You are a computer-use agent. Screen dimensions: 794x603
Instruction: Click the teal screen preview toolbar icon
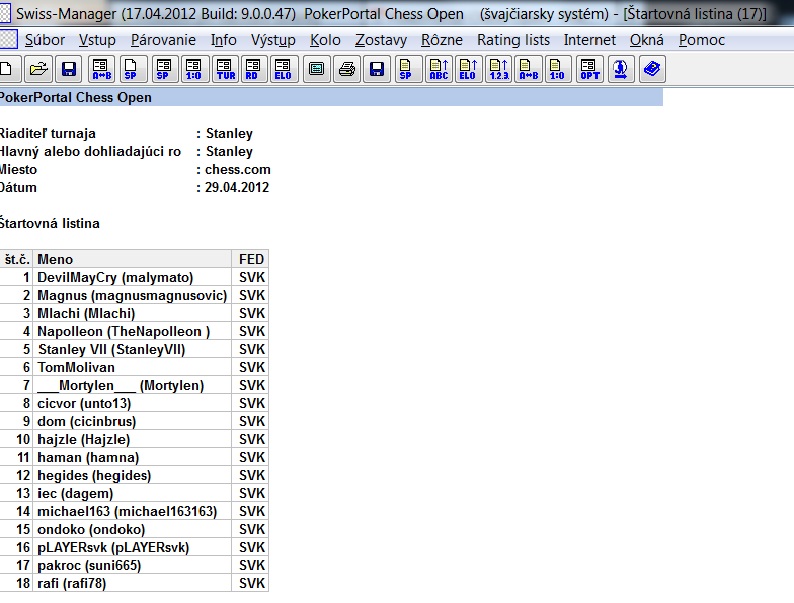(x=316, y=69)
